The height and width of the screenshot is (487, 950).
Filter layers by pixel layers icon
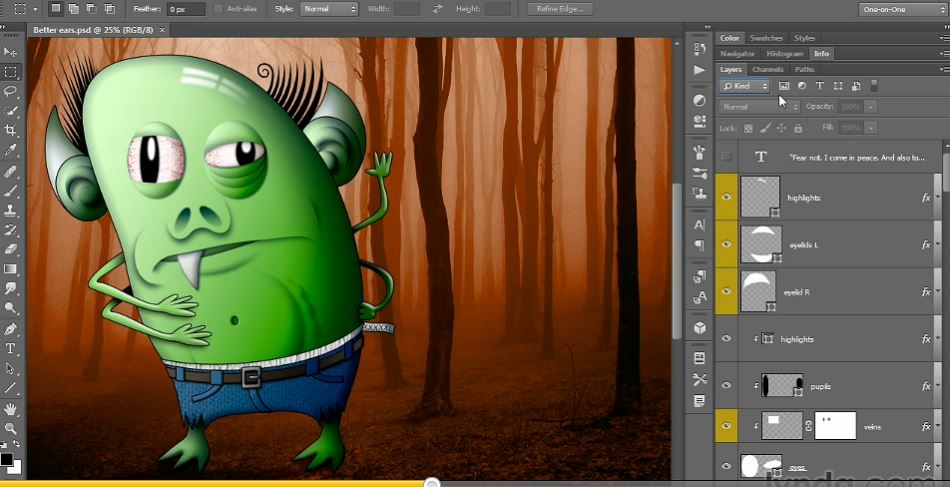coord(784,86)
